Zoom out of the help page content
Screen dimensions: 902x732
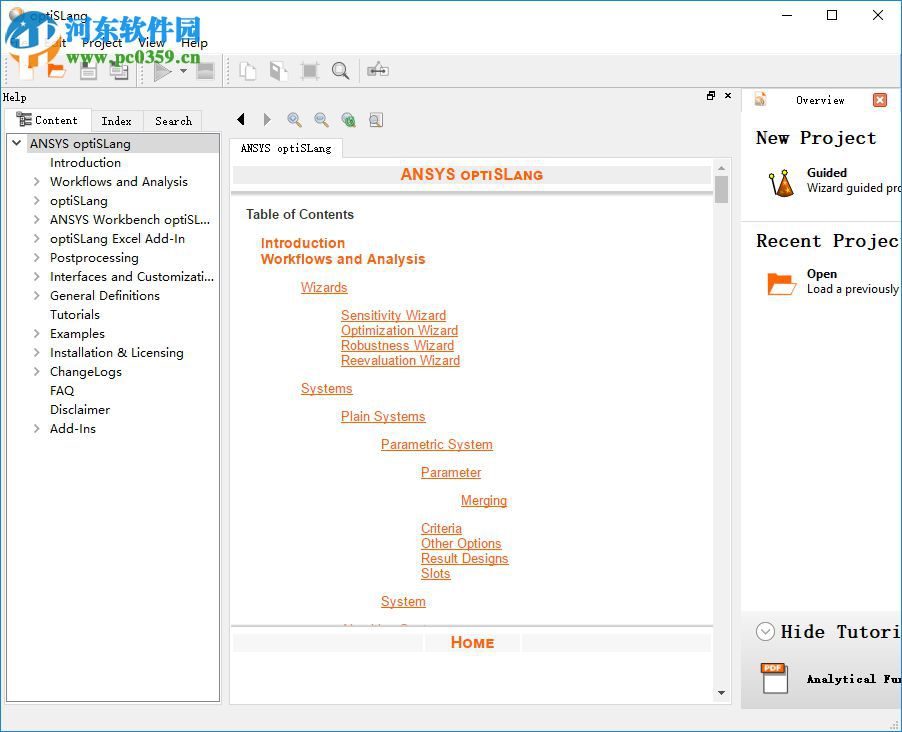tap(321, 120)
